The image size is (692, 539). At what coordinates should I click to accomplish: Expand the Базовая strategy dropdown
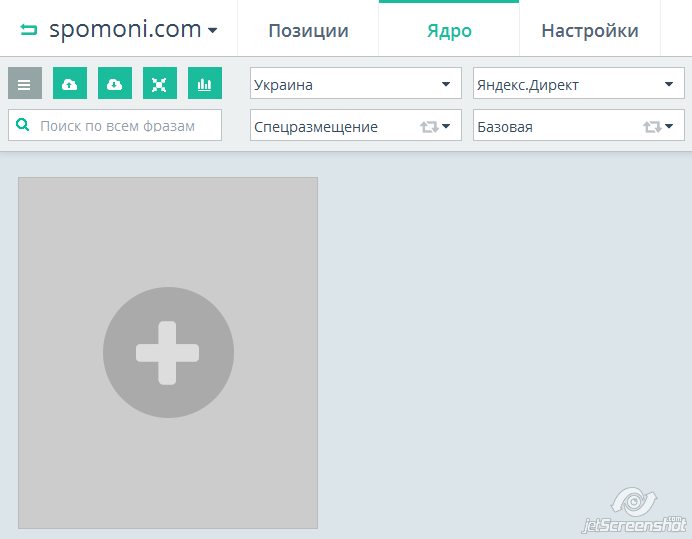(555, 127)
